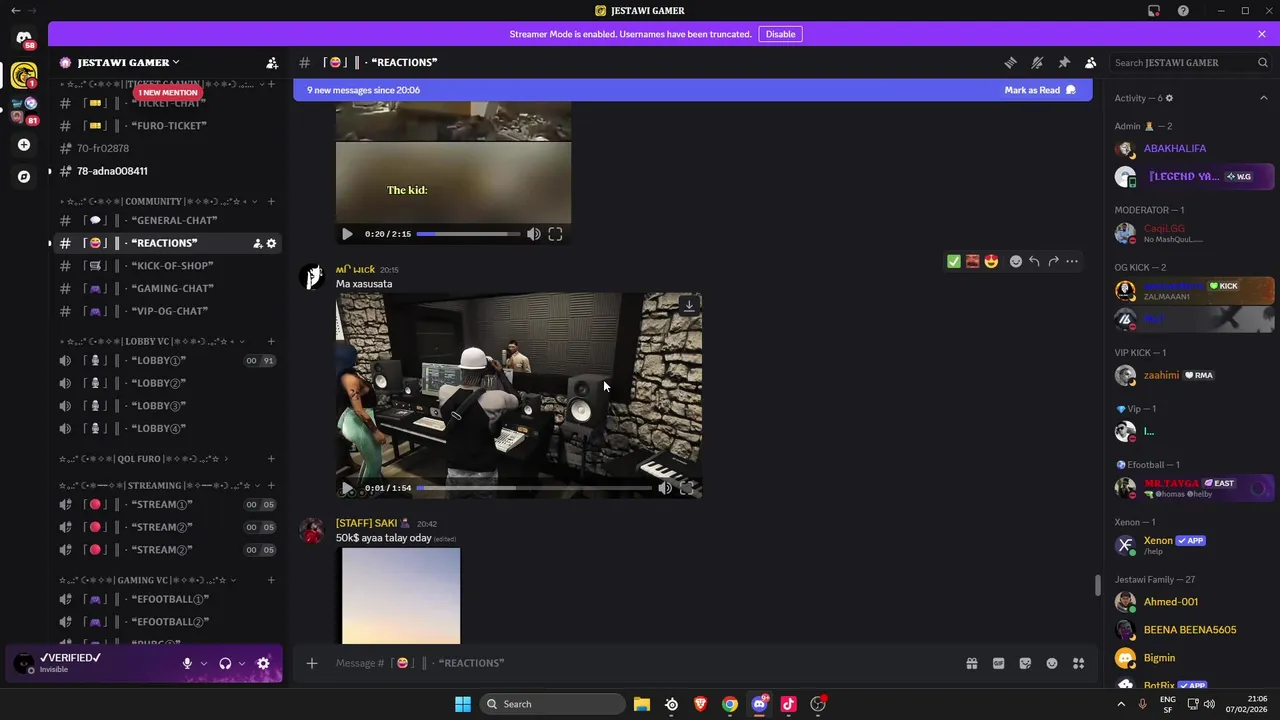Toggle the member list icon
Screen dimensions: 1280x720
click(x=1091, y=62)
